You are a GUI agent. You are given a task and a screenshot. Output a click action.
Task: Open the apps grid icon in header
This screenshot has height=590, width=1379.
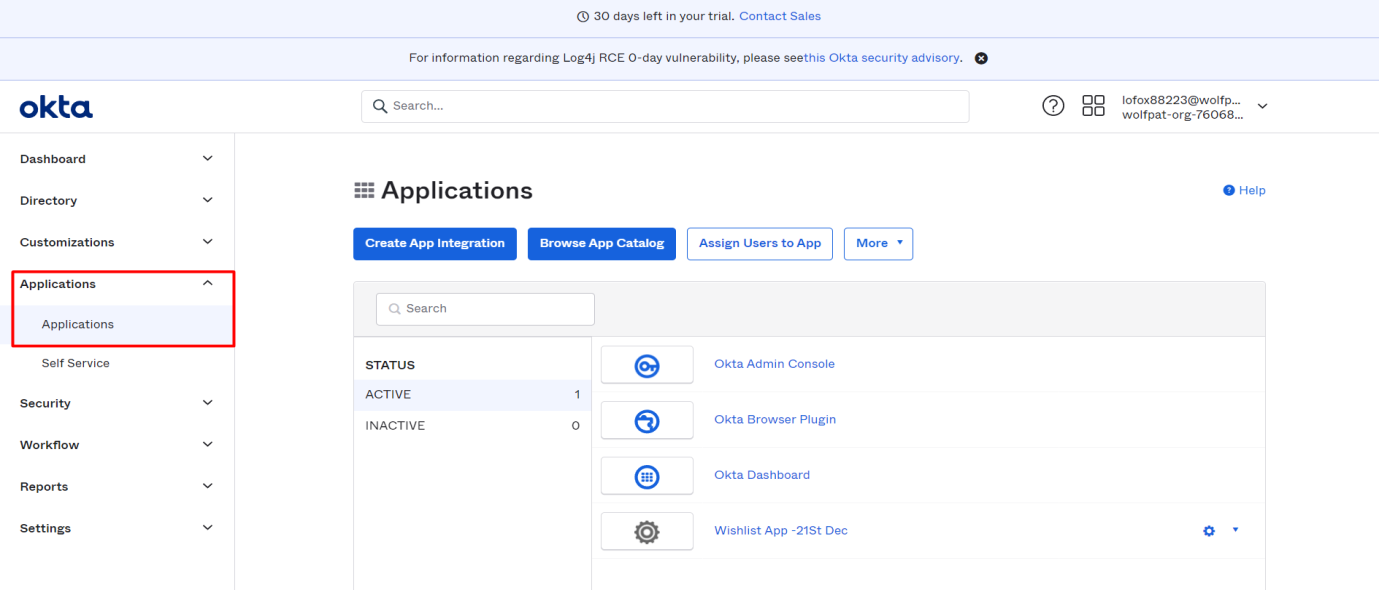[x=1093, y=106]
